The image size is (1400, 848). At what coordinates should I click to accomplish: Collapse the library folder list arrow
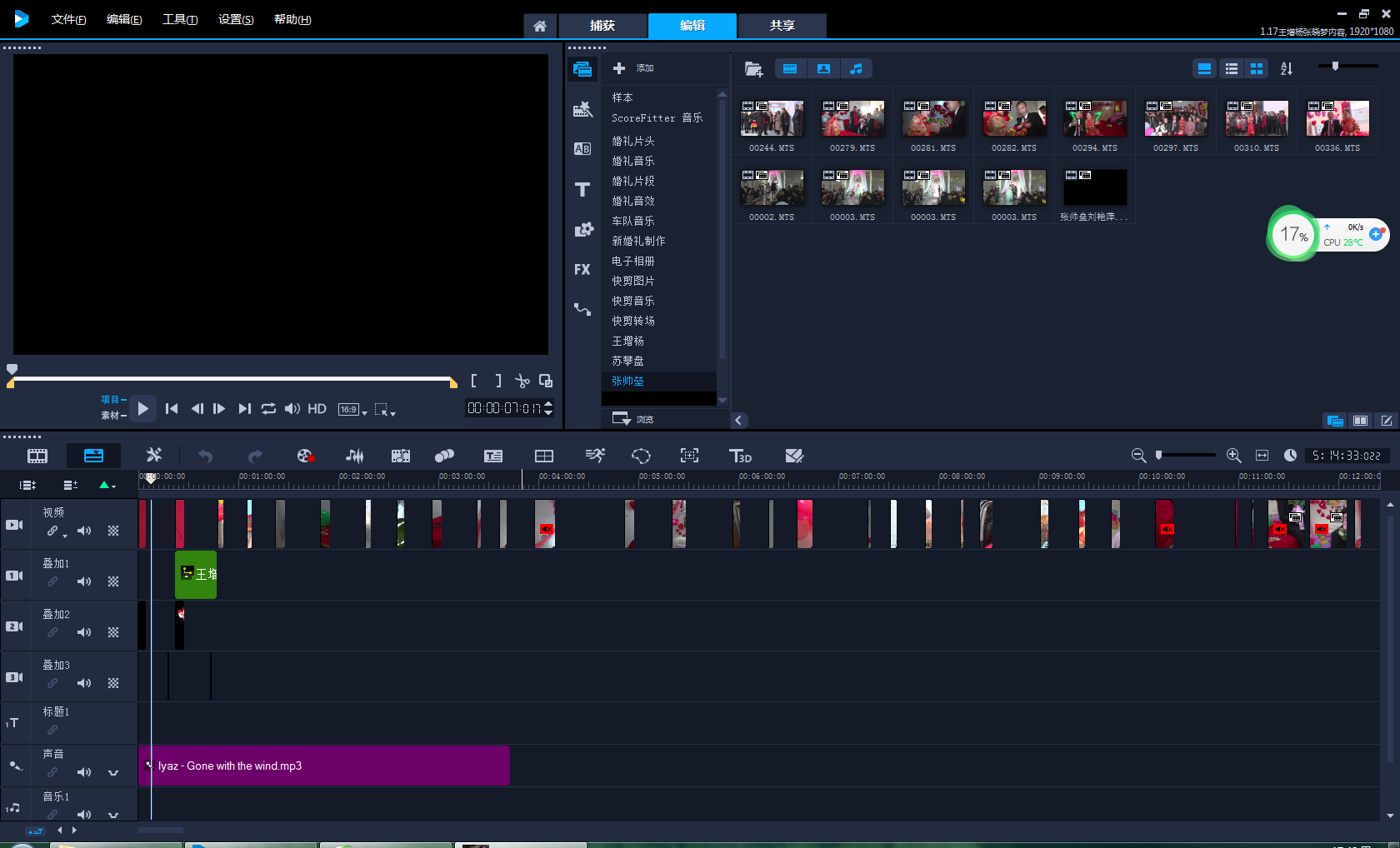pos(738,421)
